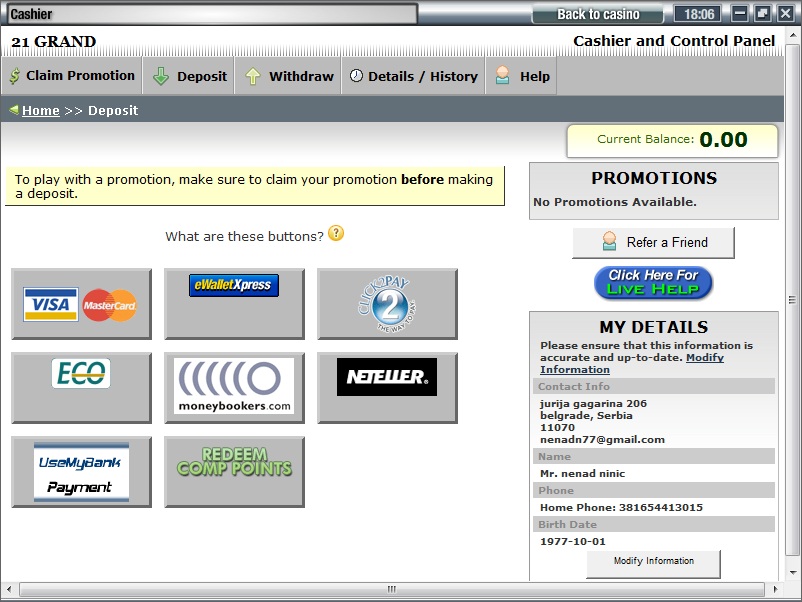
Task: Click the 'belgrade, Serbia' address line
Action: pyautogui.click(x=586, y=416)
